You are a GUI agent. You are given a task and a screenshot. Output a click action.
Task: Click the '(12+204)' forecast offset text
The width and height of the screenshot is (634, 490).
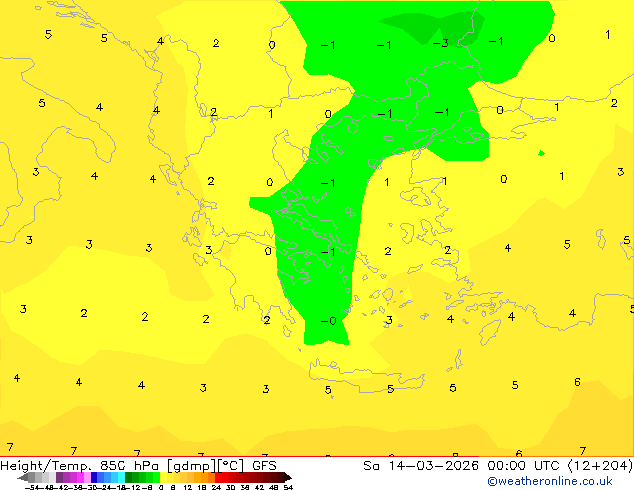(x=600, y=466)
